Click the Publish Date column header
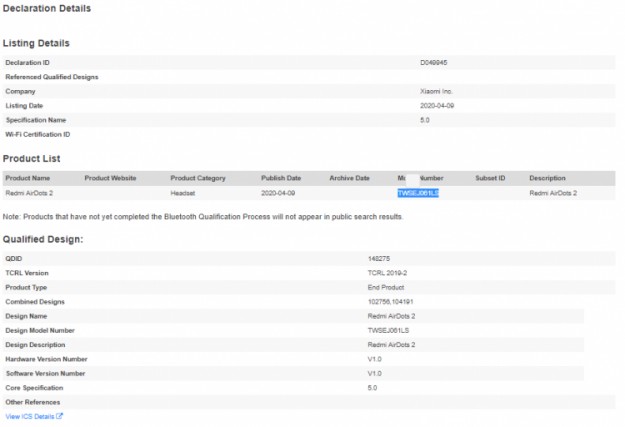Viewport: 625px width, 427px height. [x=281, y=178]
